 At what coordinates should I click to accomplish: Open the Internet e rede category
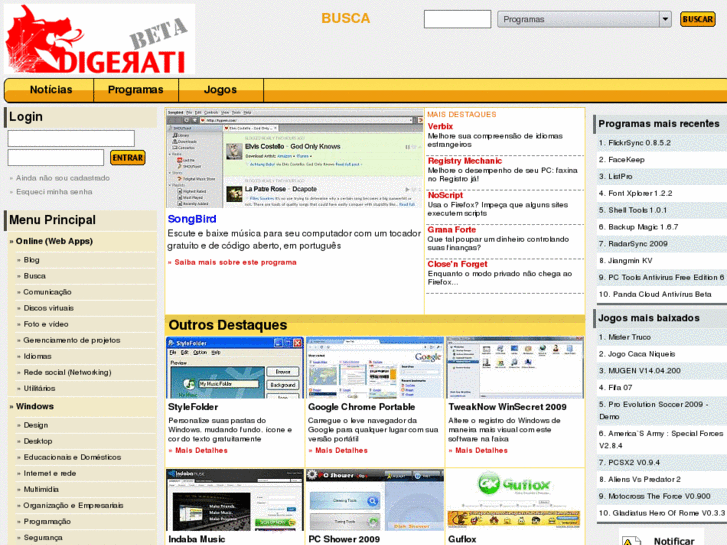(50, 473)
